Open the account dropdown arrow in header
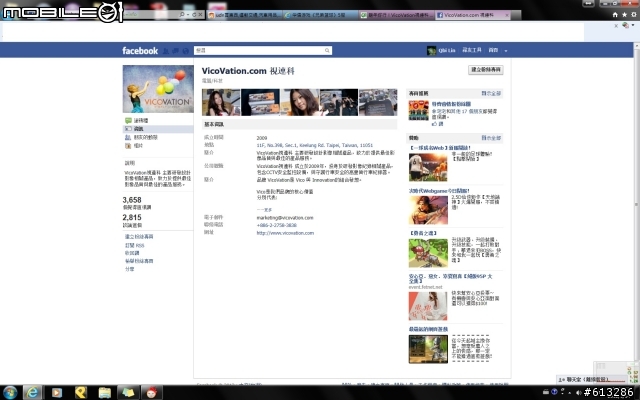This screenshot has height=400, width=640. (x=506, y=51)
